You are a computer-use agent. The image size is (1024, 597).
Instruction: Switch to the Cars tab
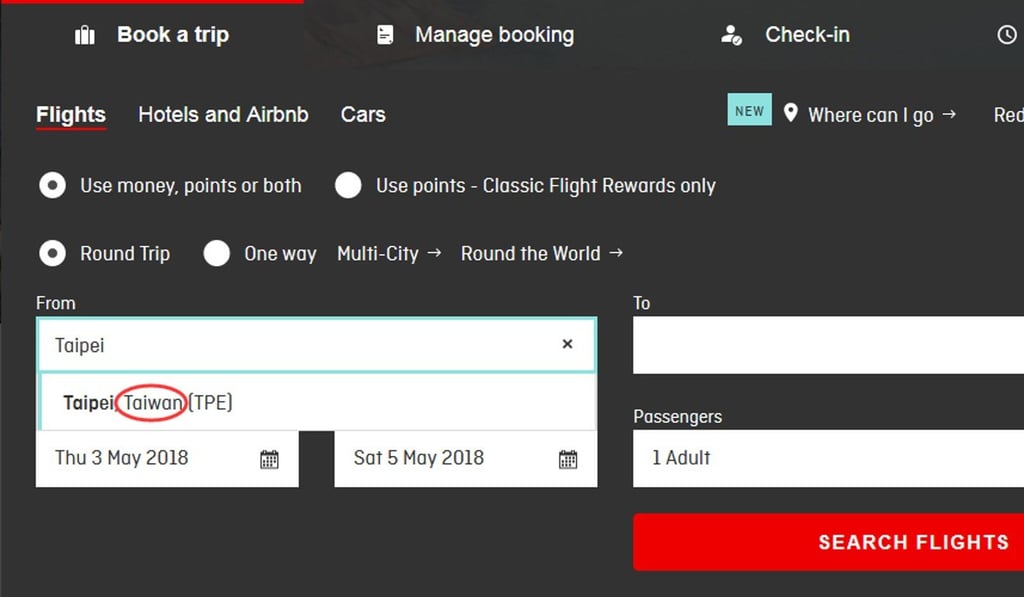[x=363, y=114]
